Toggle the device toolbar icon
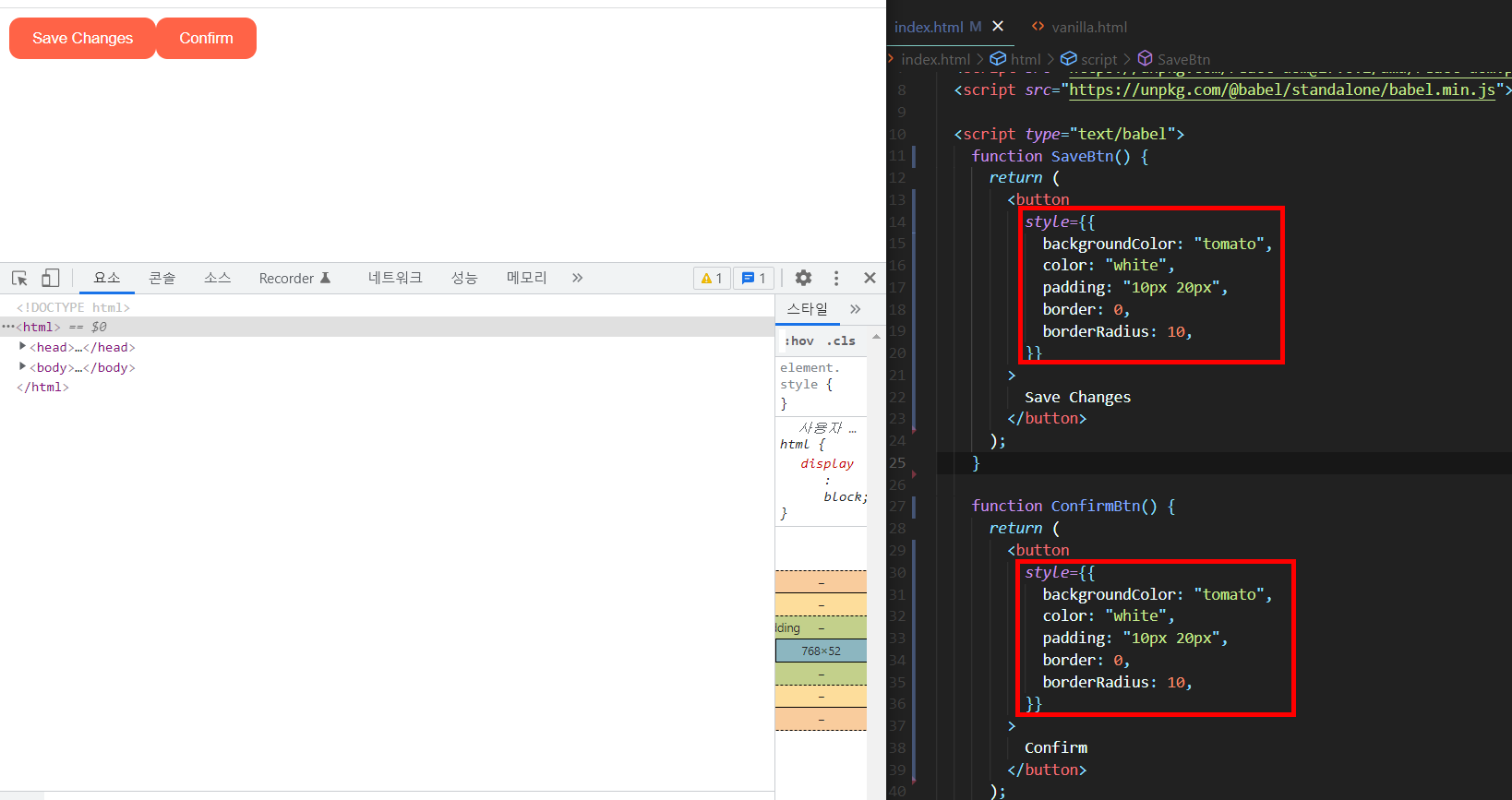 pos(51,278)
